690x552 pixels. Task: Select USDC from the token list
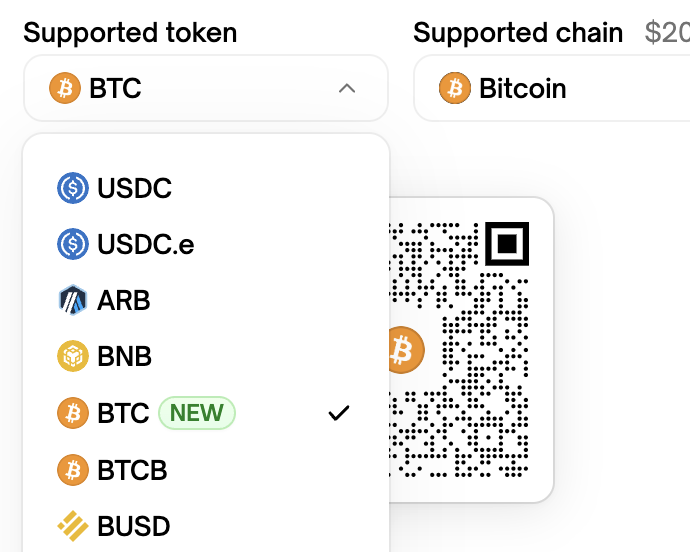point(135,188)
